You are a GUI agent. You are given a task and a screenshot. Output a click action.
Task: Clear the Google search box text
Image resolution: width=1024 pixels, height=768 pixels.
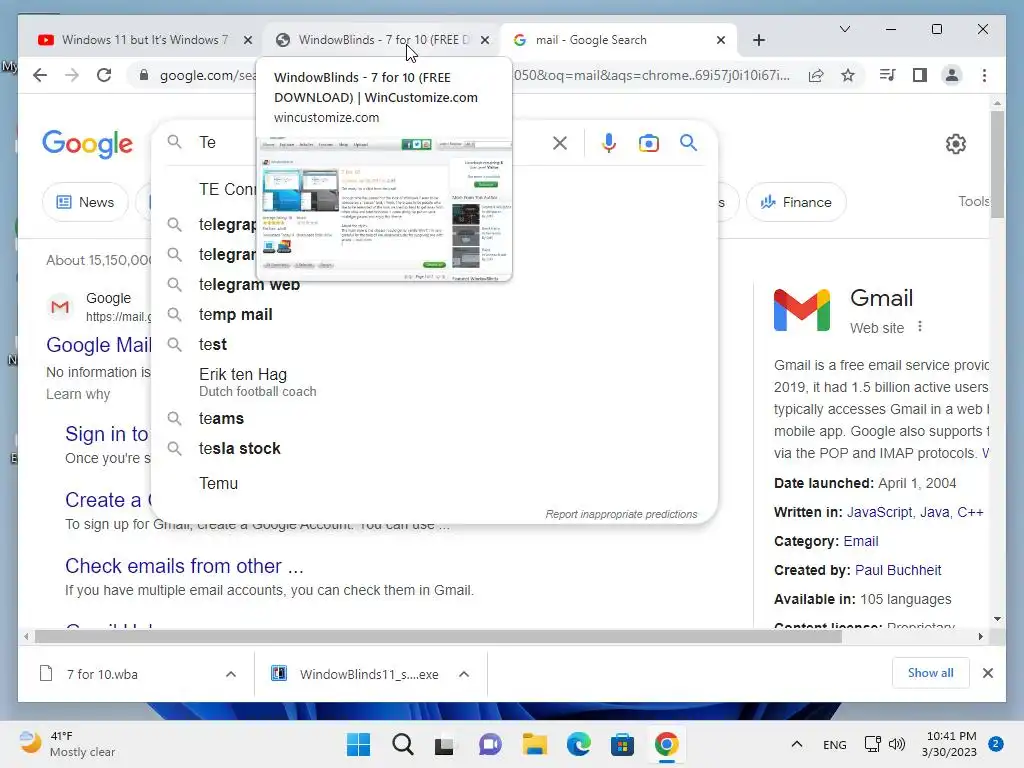pos(560,143)
